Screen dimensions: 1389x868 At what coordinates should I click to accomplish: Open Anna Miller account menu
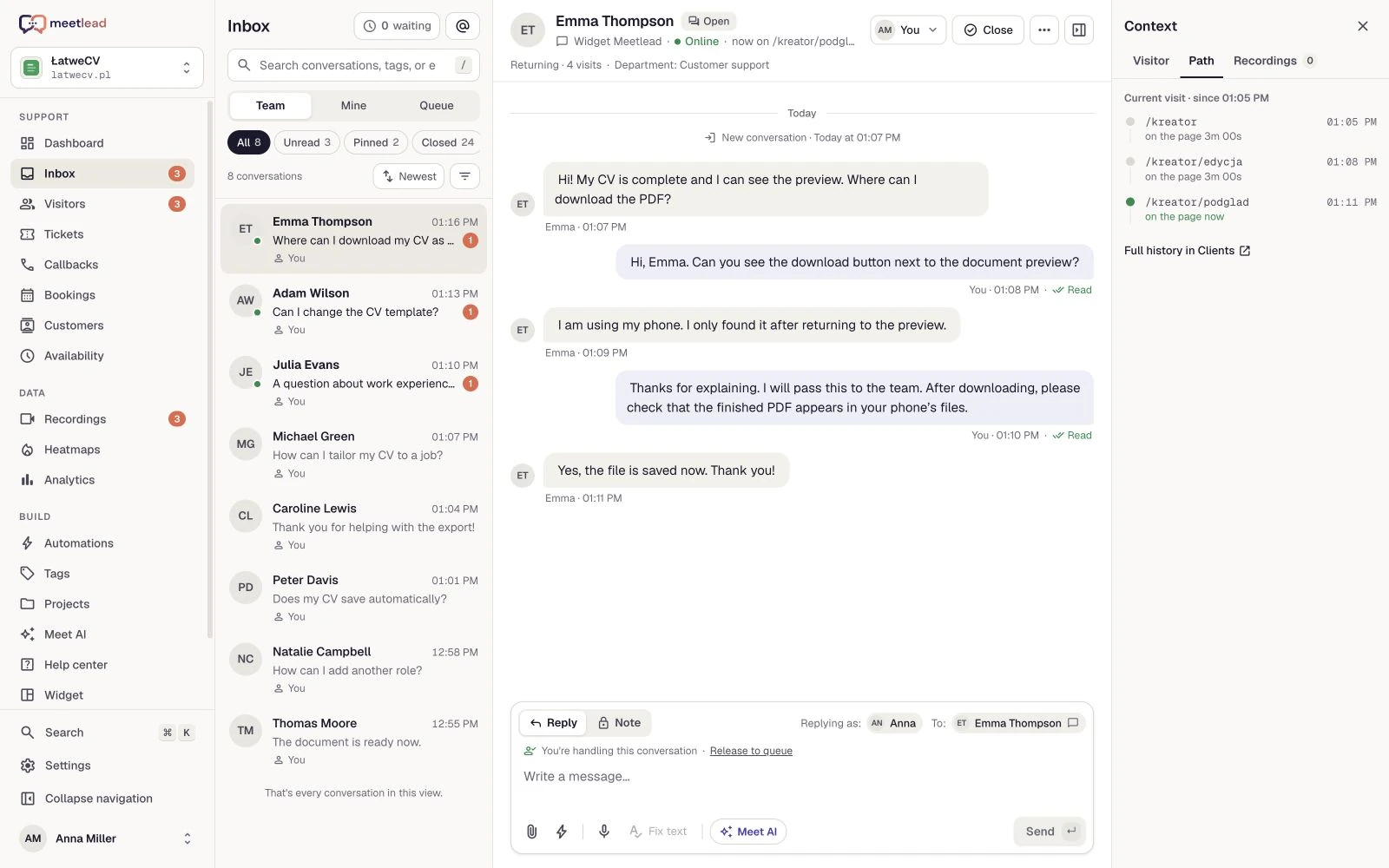coord(107,838)
